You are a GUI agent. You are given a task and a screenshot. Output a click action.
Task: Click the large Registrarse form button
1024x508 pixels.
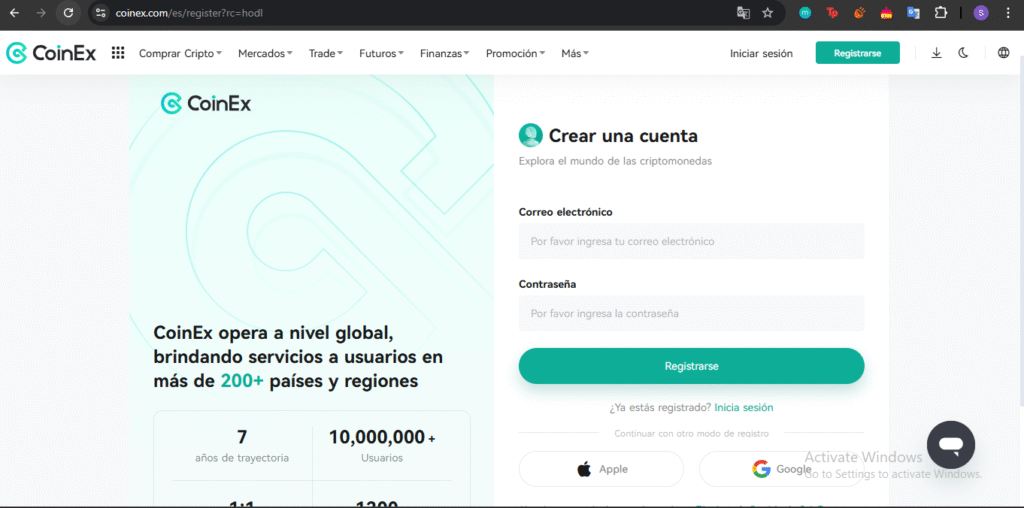click(x=692, y=366)
